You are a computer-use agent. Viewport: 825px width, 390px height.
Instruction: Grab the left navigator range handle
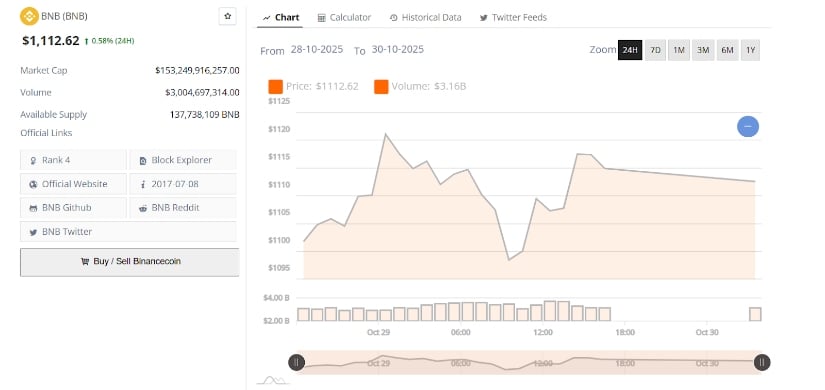(296, 362)
